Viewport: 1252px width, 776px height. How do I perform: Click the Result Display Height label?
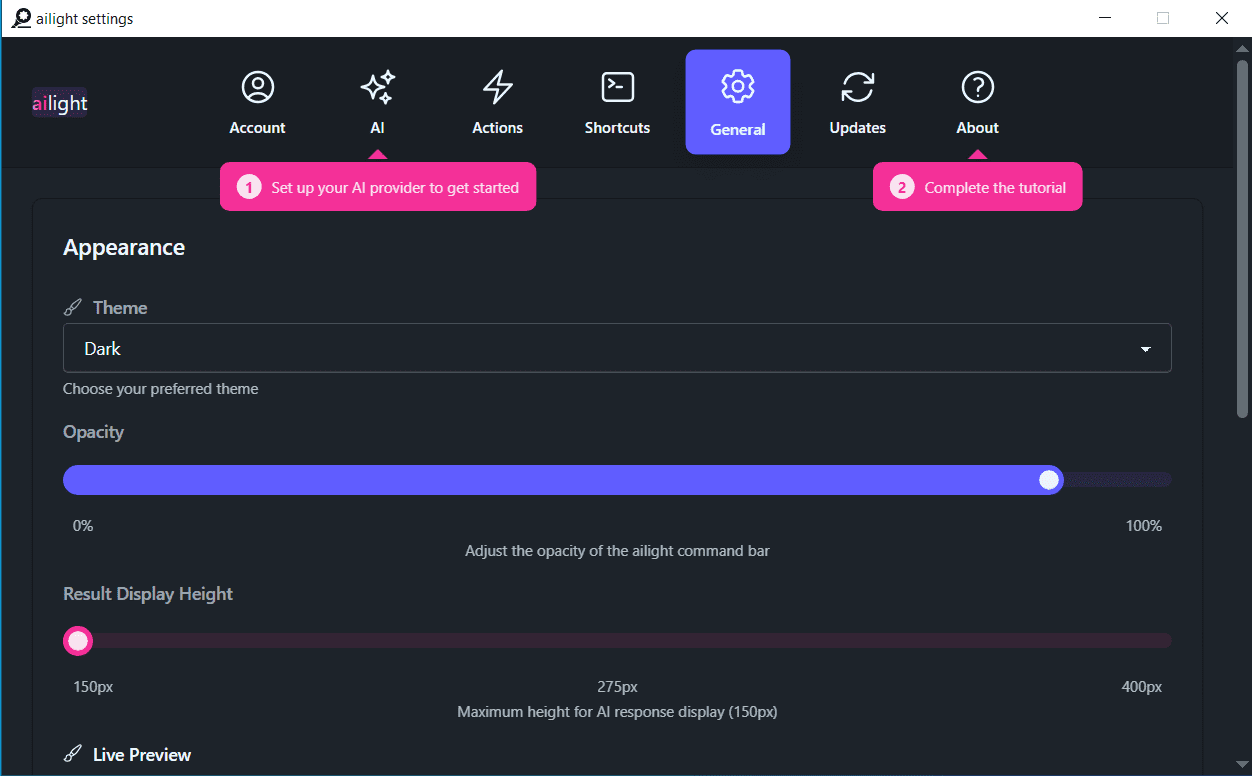pos(148,594)
